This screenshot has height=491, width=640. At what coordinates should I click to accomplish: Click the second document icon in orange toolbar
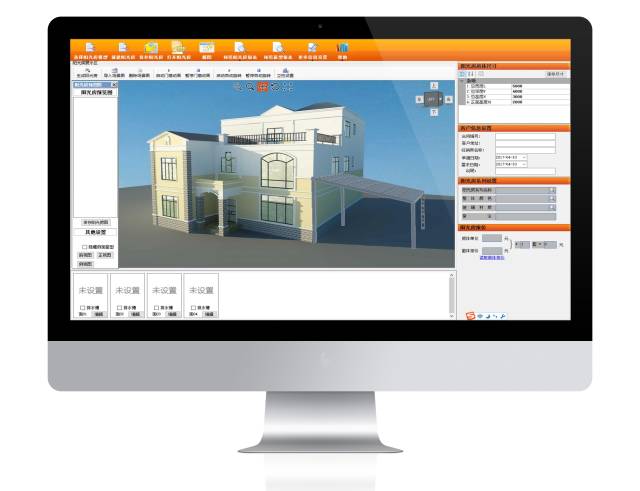[x=123, y=47]
